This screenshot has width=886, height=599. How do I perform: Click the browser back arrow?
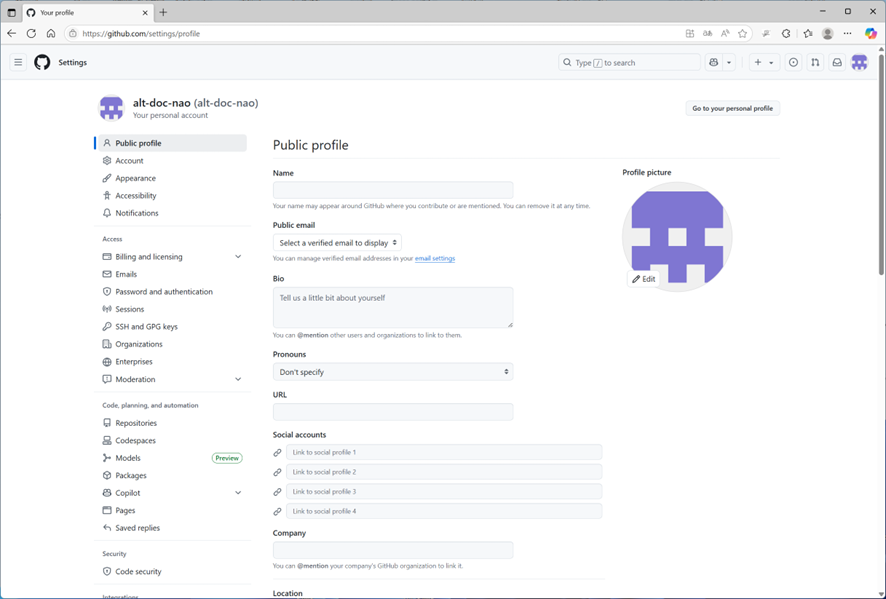12,33
